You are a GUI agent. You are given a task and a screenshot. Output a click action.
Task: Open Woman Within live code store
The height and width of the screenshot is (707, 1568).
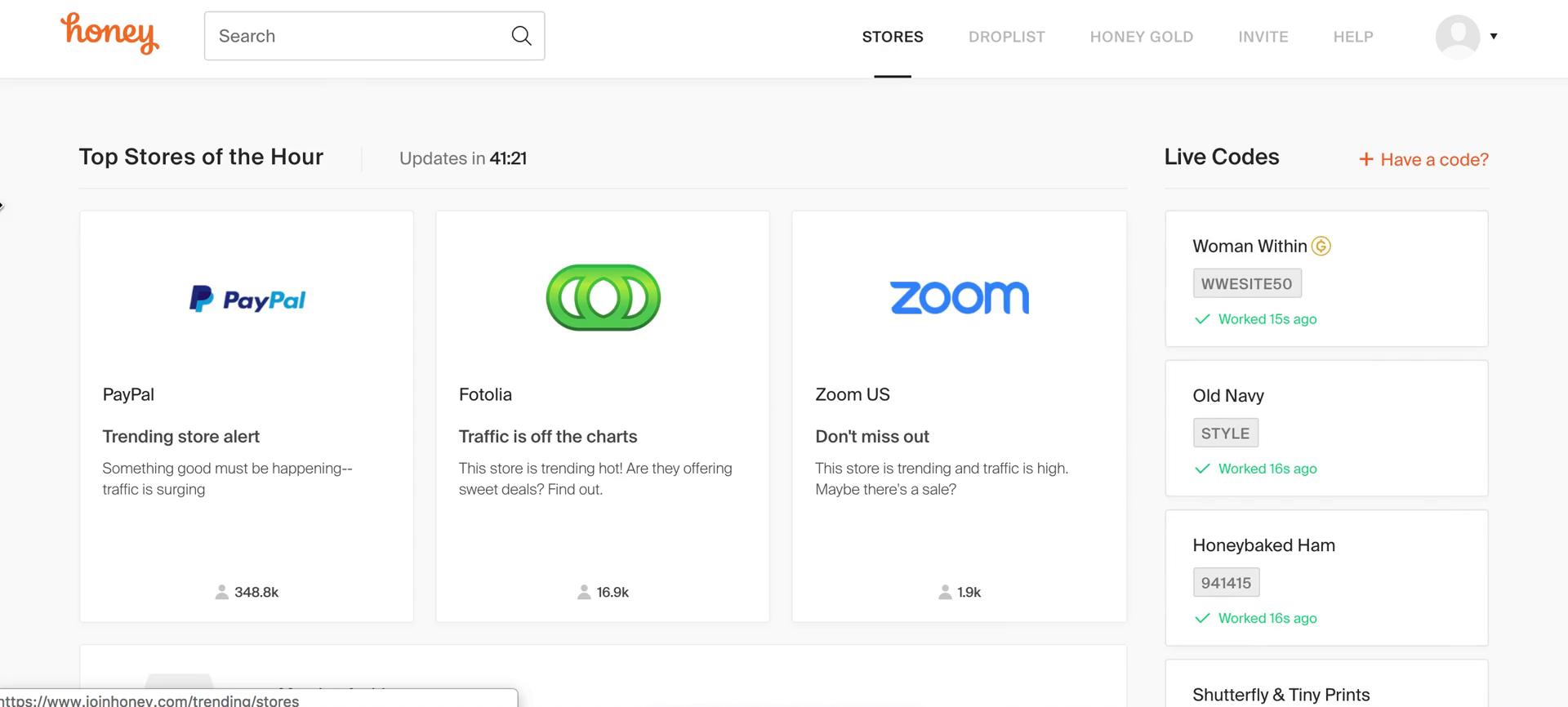click(1249, 246)
